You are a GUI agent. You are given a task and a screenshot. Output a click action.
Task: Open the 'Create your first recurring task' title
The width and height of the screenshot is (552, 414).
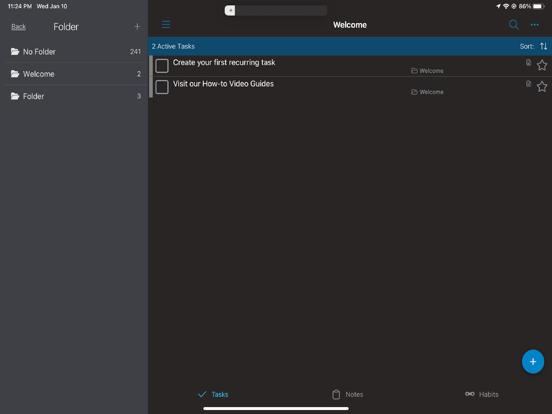[224, 63]
